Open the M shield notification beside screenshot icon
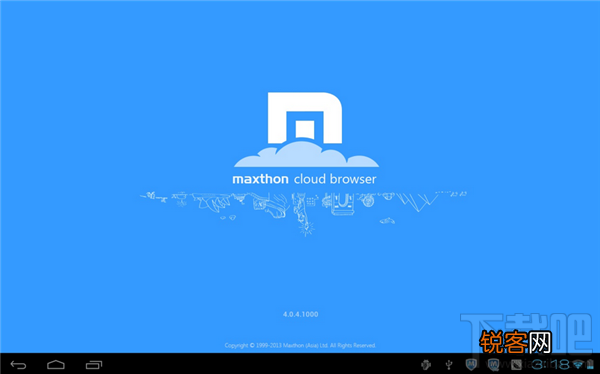This screenshot has height=374, width=600. pyautogui.click(x=494, y=364)
